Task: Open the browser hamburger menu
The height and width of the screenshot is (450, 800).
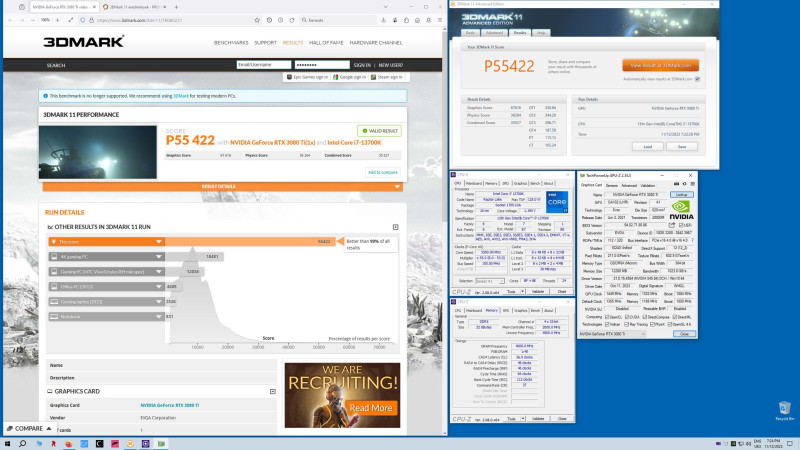Action: point(439,20)
